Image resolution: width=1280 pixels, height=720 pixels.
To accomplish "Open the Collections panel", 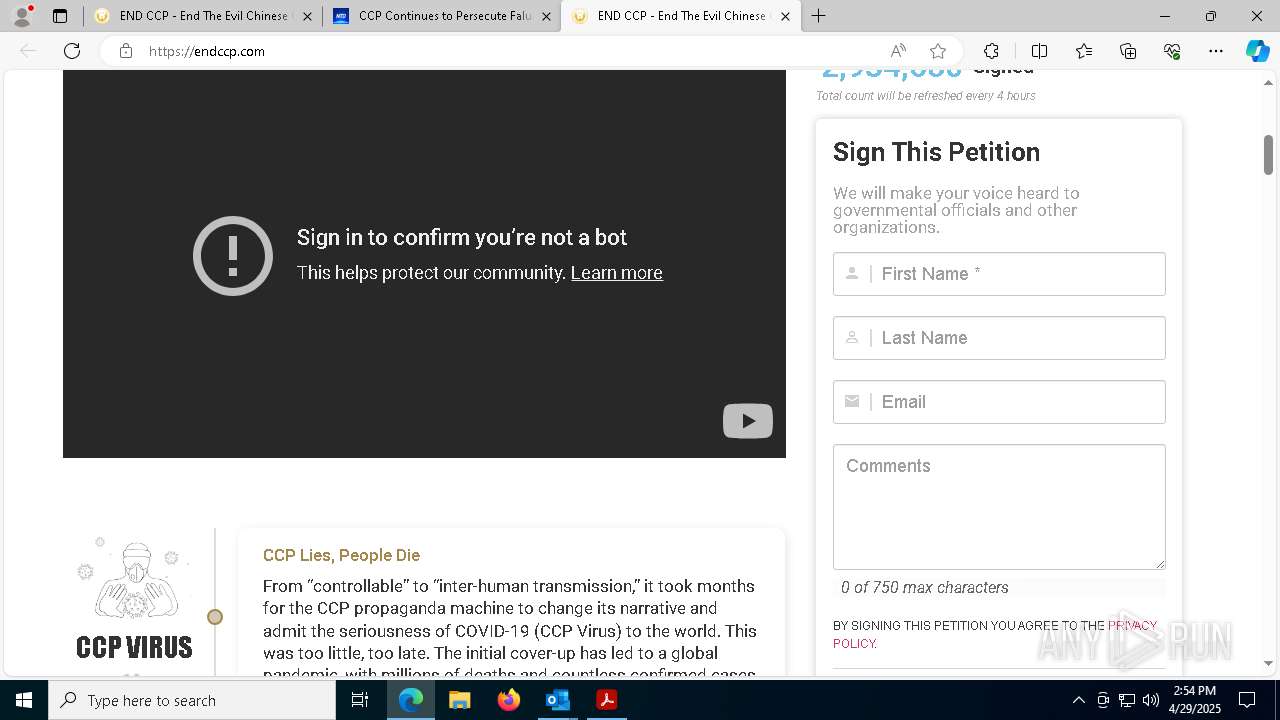I will (1128, 51).
